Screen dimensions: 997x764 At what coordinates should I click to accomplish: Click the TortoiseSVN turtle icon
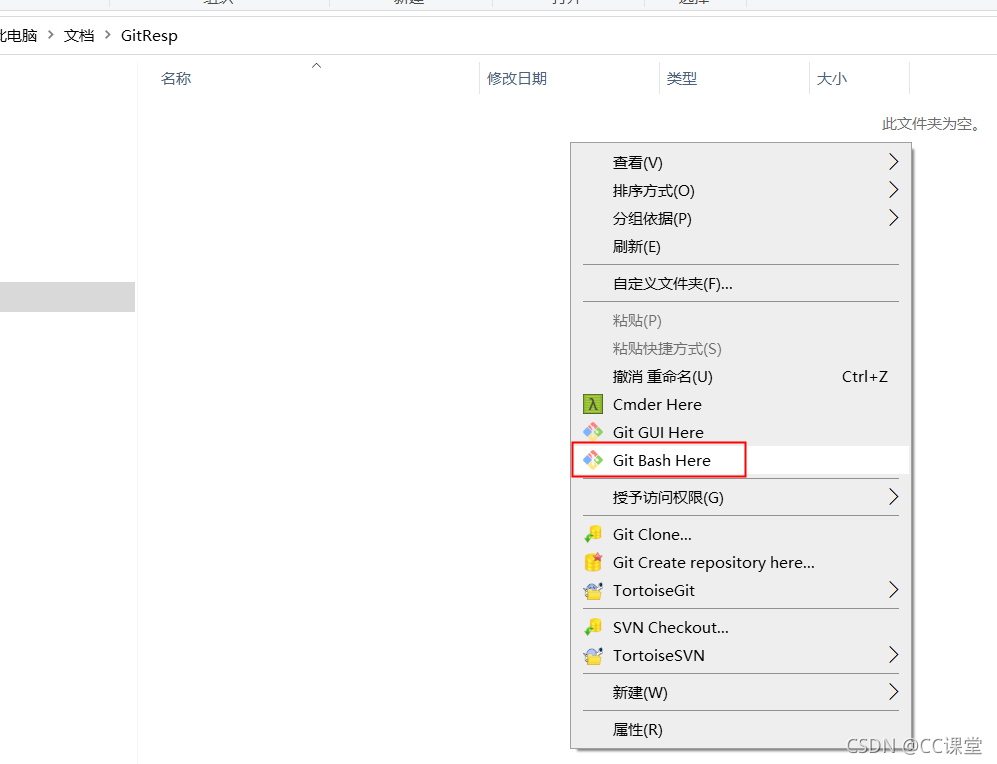click(x=593, y=655)
